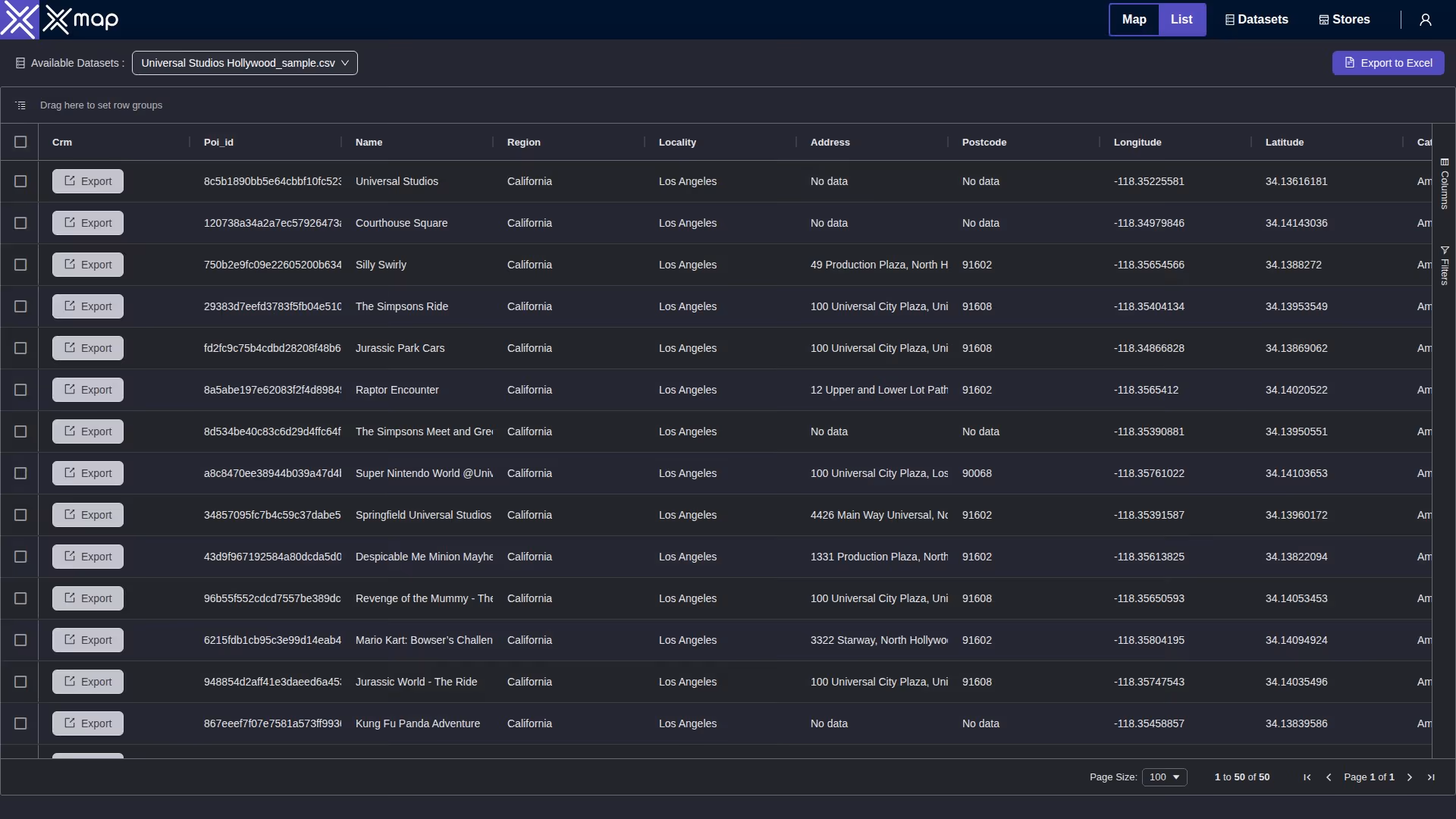Click longitude -118.3565412 cell
The image size is (1456, 819).
pos(1147,390)
